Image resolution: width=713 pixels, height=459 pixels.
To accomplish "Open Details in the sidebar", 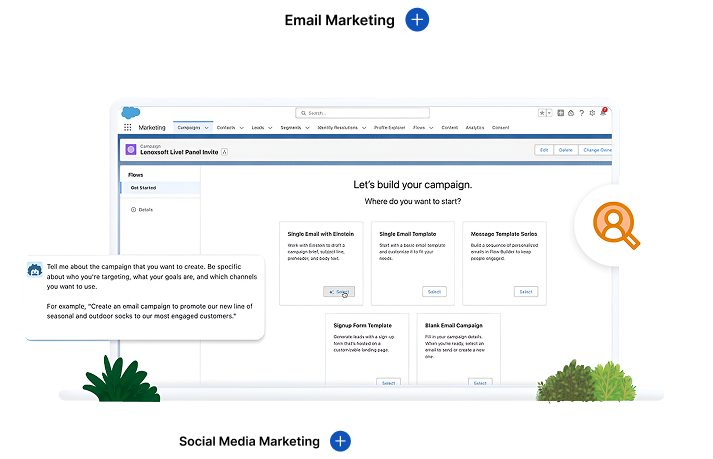I will (x=142, y=210).
